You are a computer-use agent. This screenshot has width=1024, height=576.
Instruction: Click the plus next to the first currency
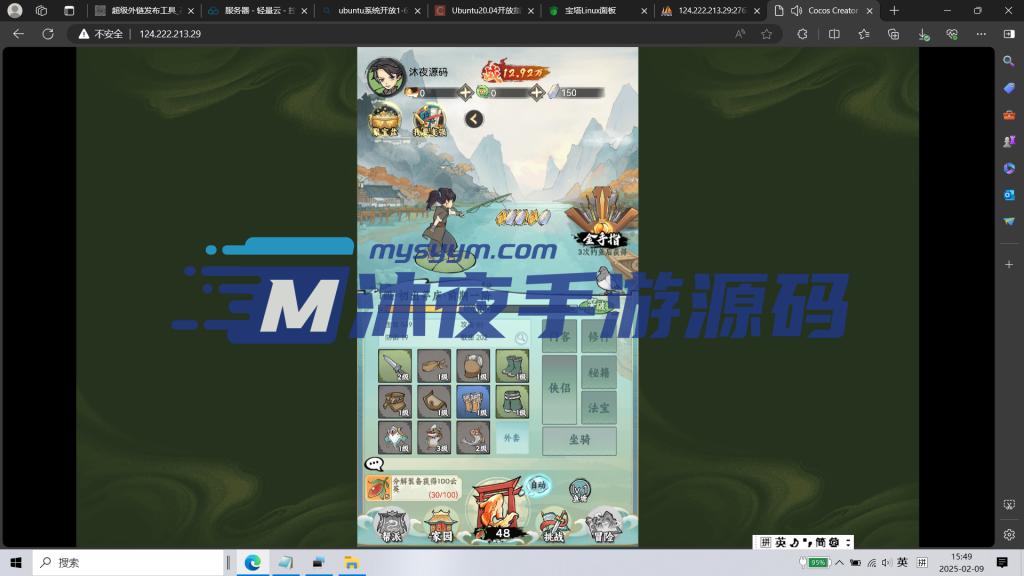465,93
